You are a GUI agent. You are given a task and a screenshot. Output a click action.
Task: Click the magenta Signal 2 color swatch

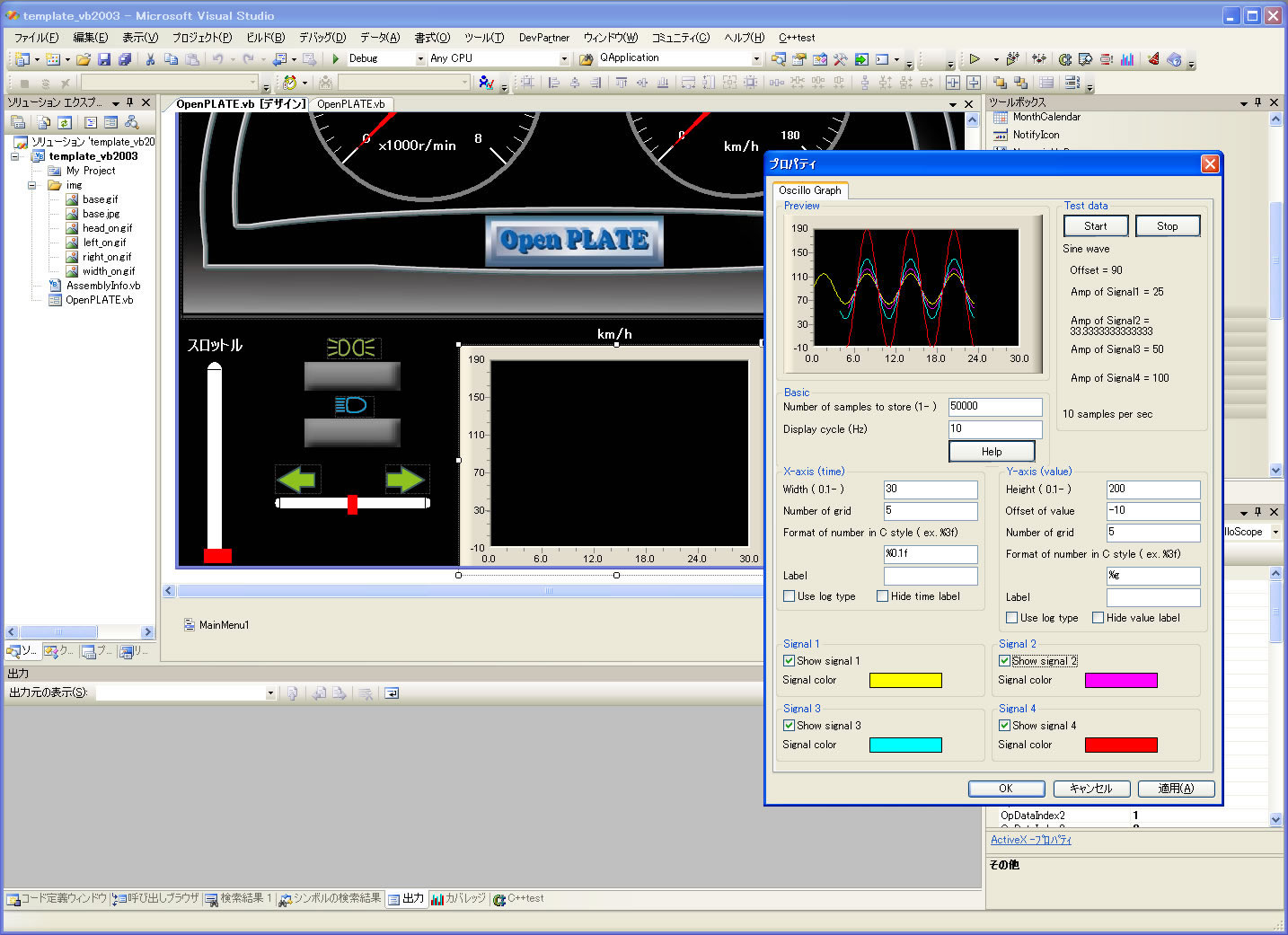pos(1120,681)
